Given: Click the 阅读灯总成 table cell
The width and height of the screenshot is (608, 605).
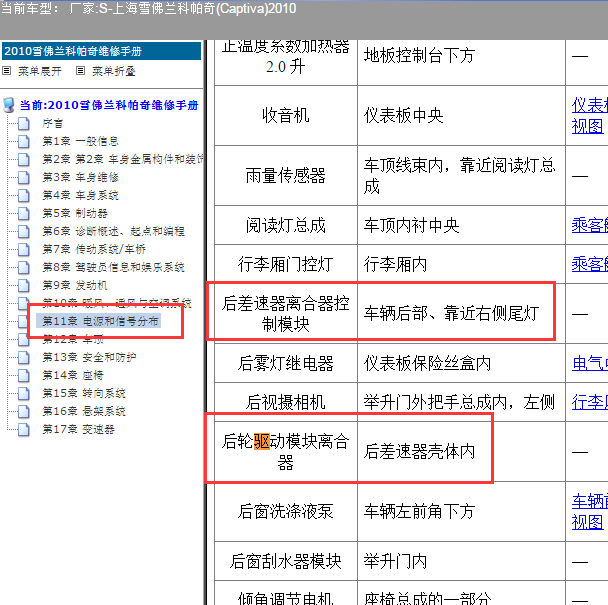Looking at the screenshot, I should [286, 225].
